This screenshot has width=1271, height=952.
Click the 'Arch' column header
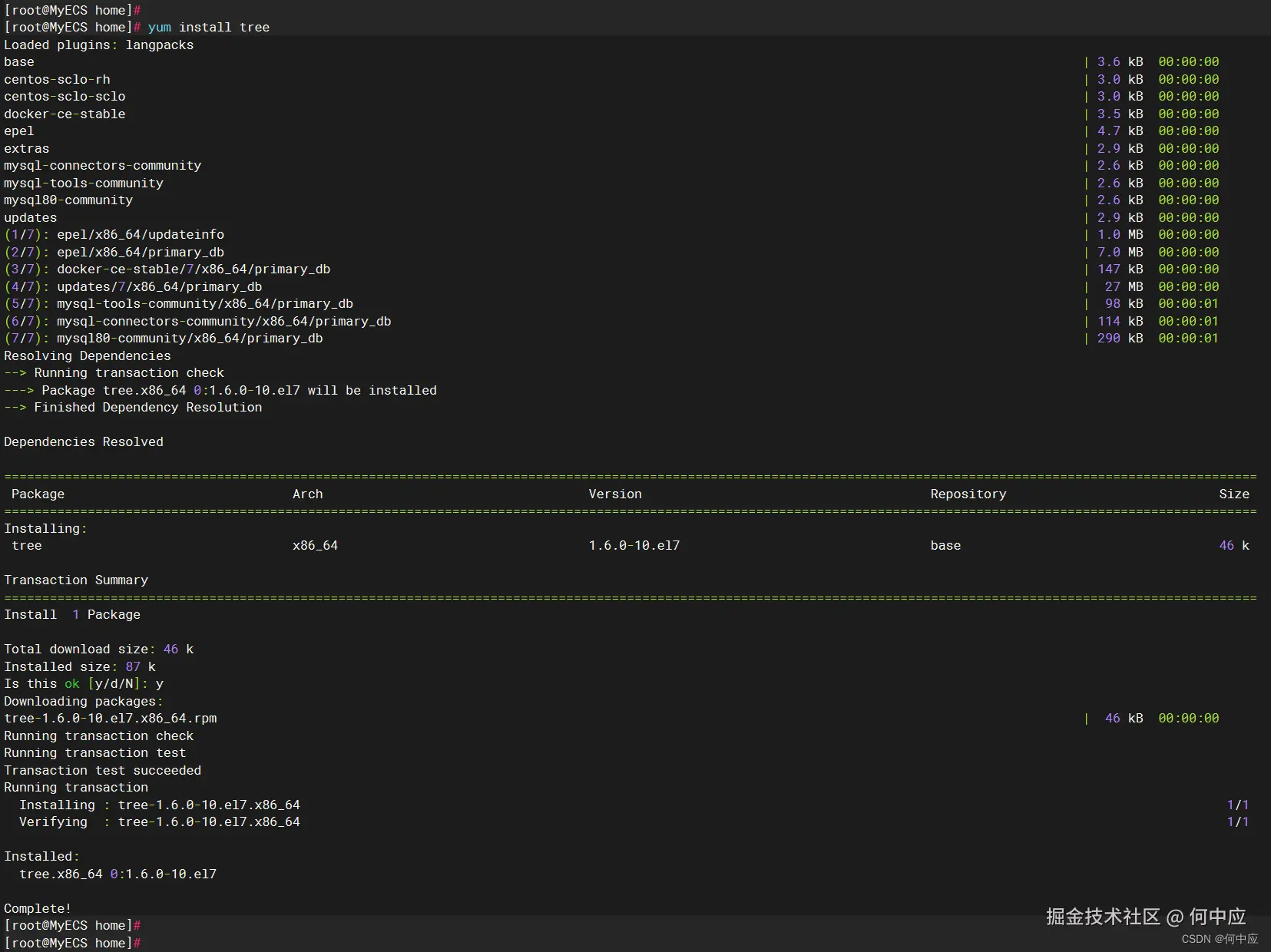pyautogui.click(x=308, y=494)
